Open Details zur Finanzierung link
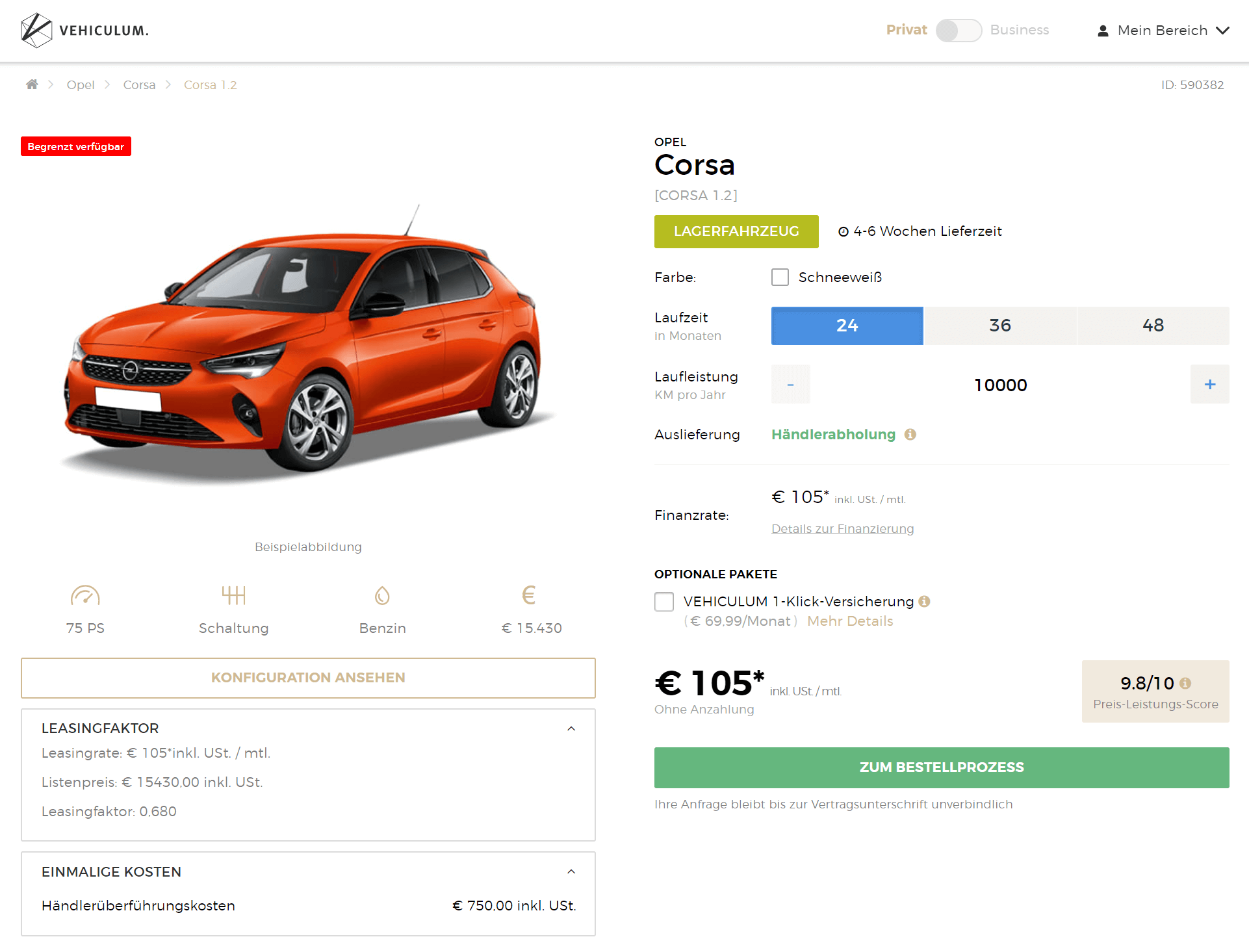 coord(842,528)
